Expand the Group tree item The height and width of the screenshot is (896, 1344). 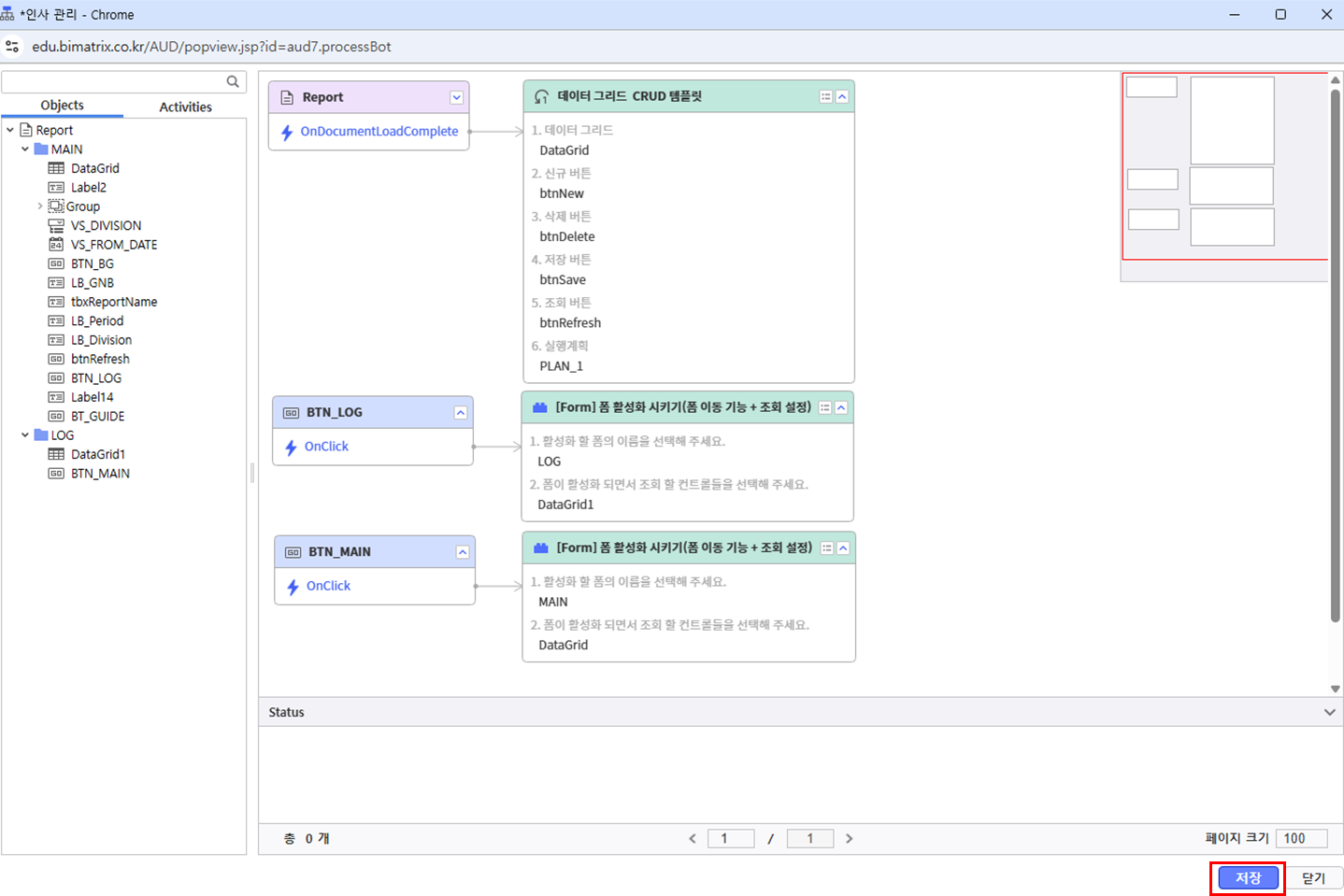point(39,206)
